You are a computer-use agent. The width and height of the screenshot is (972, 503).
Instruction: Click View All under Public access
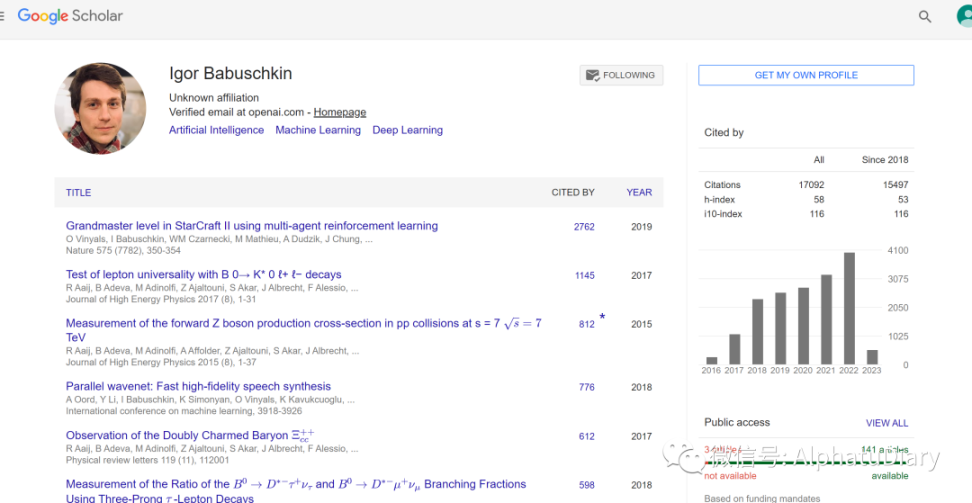click(886, 423)
